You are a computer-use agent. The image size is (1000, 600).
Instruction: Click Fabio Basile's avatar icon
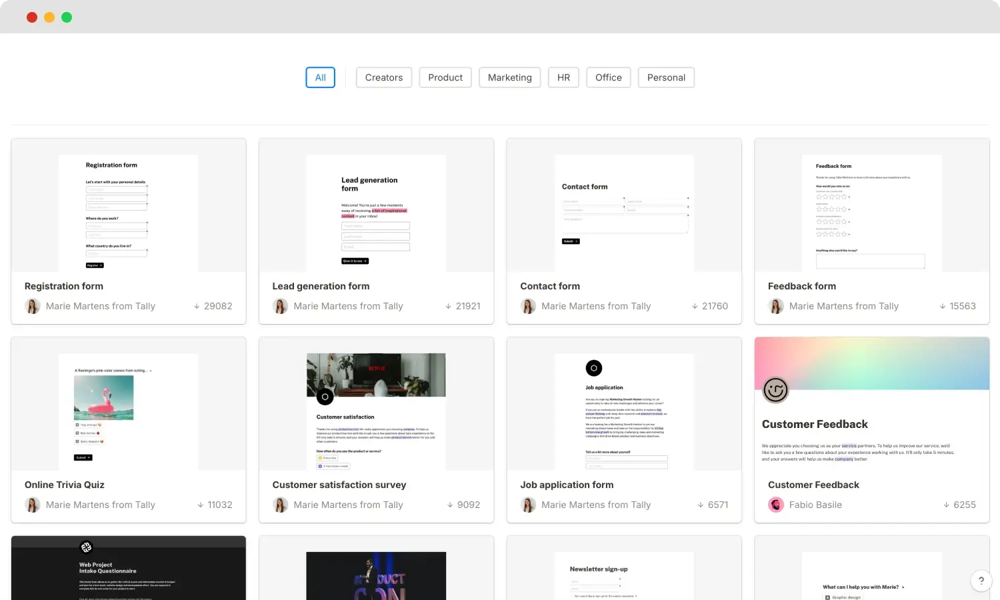pyautogui.click(x=776, y=505)
